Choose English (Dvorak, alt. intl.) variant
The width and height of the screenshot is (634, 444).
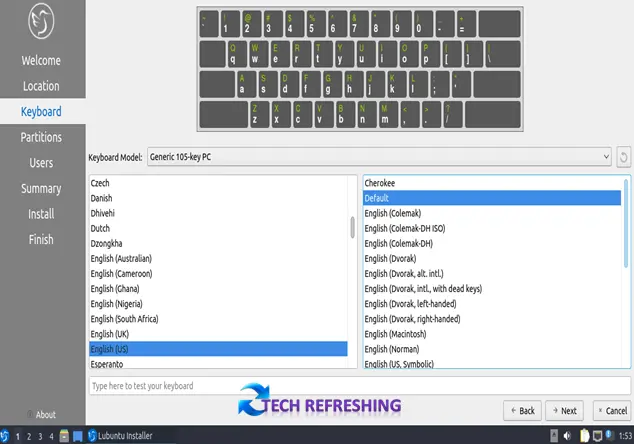(x=492, y=273)
